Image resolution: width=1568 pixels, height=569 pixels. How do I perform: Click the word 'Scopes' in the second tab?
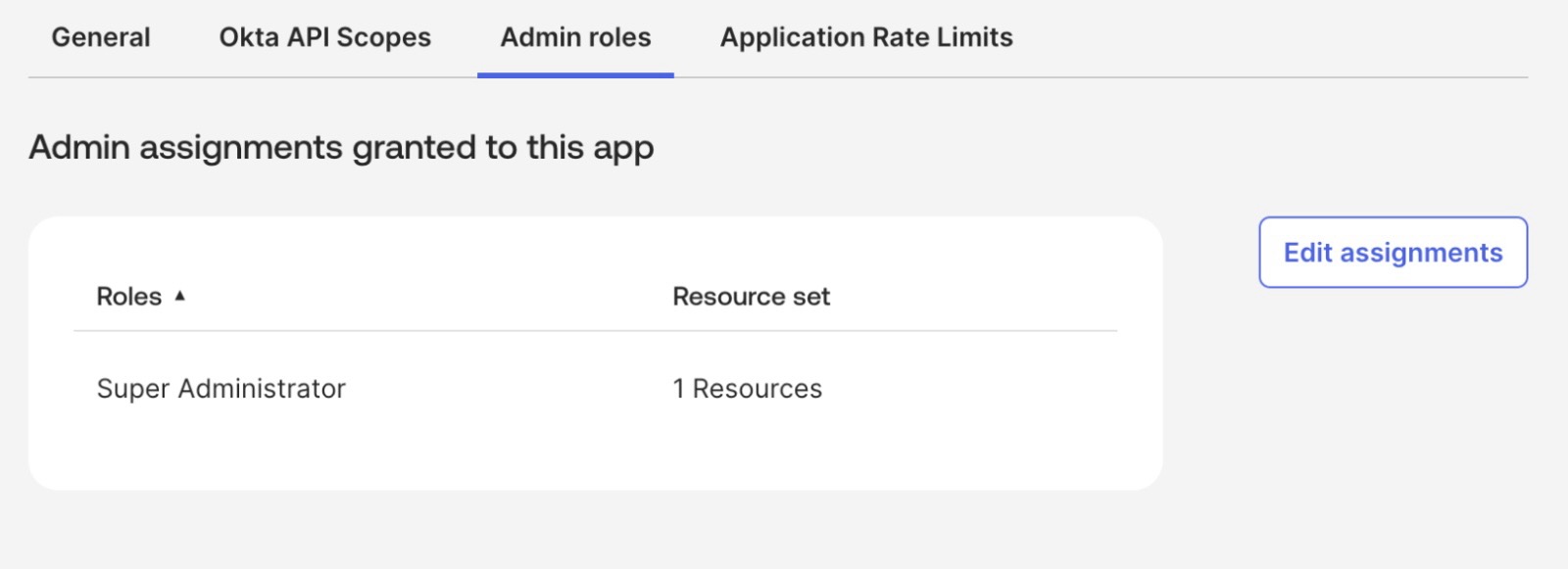[383, 37]
